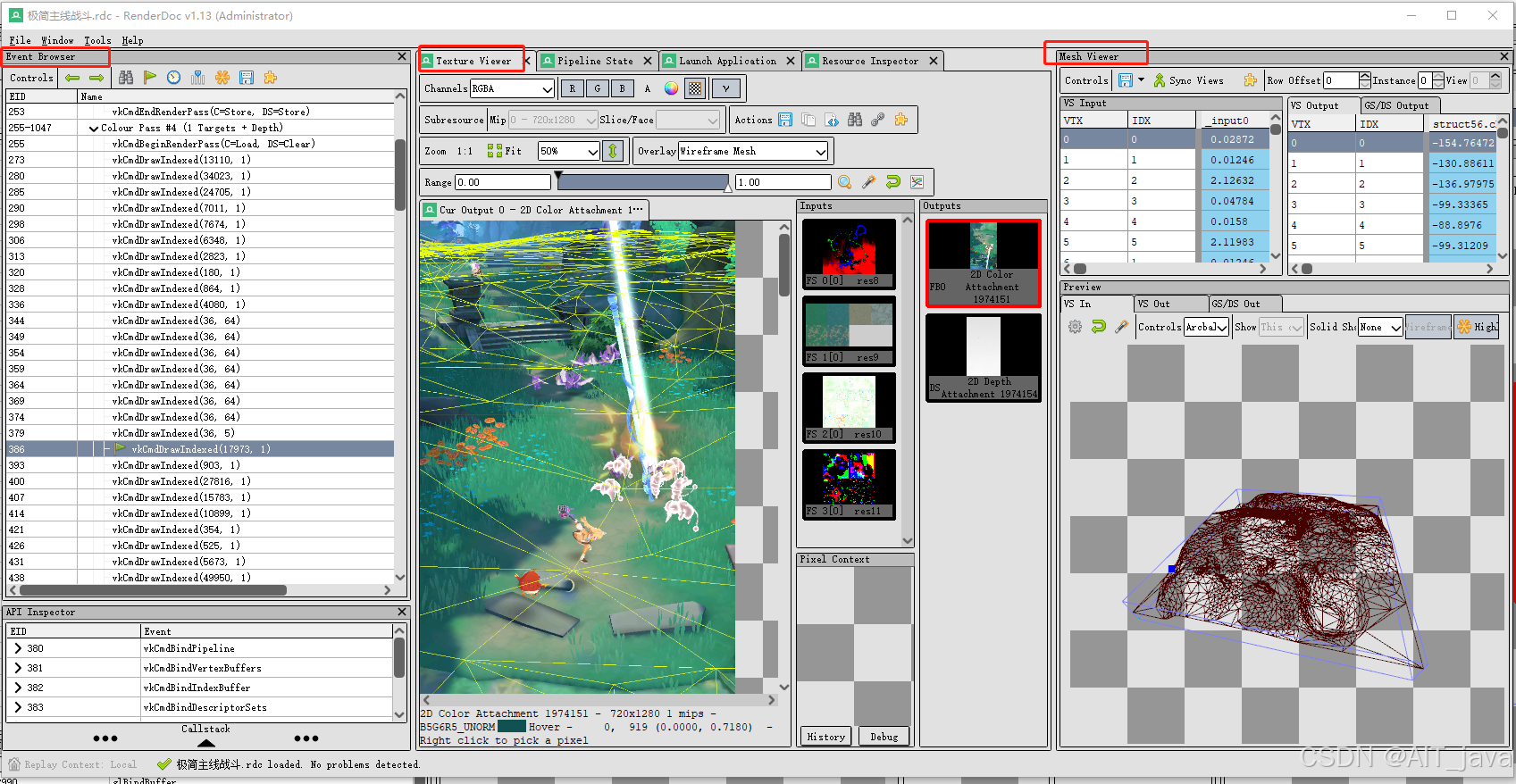
Task: Click Debug button in Pixel Context
Action: point(884,737)
